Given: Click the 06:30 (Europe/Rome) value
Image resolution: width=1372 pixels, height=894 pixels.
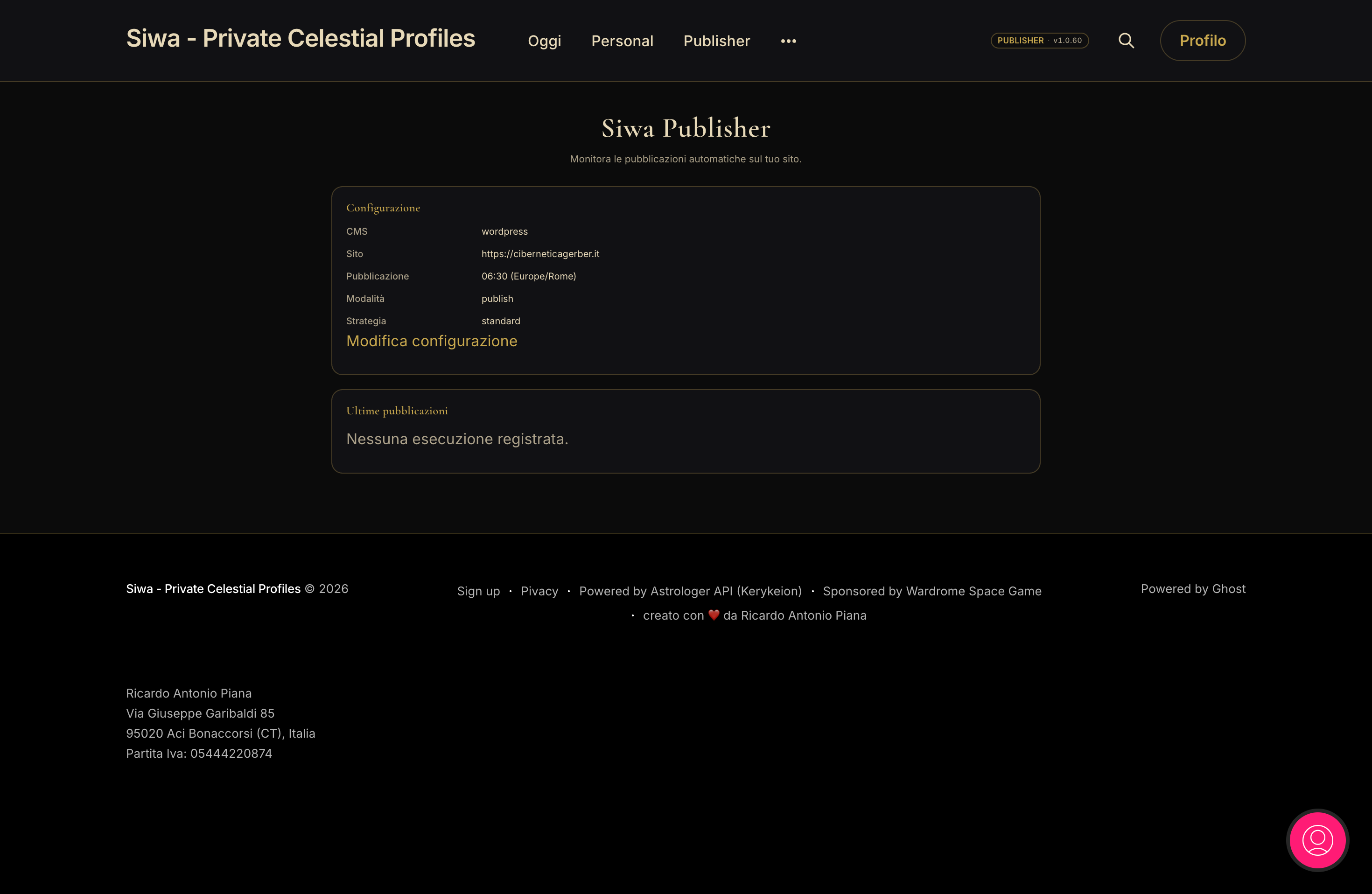Looking at the screenshot, I should coord(529,276).
